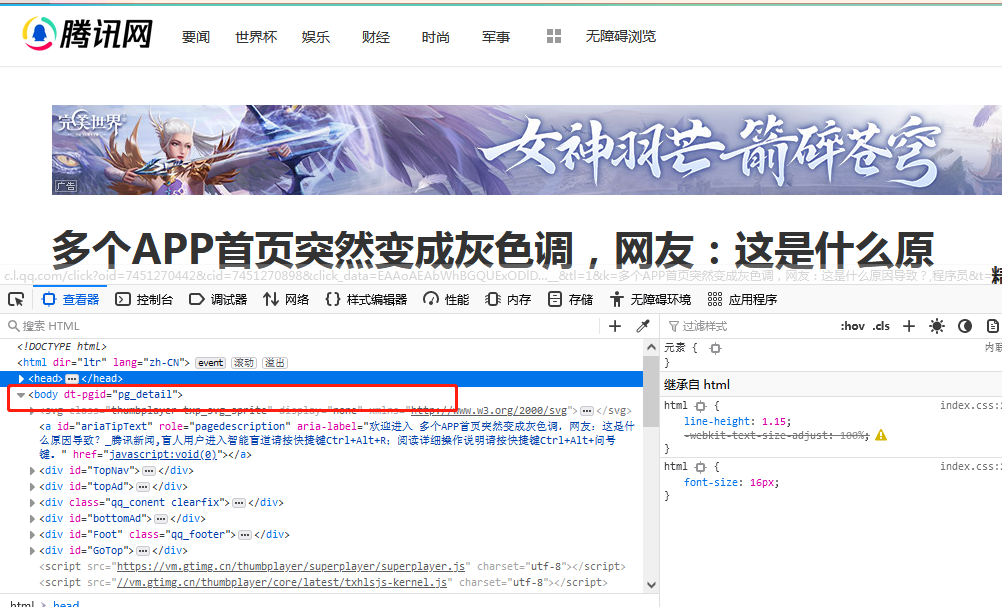Click ellipsis badge in TopNav div
The height and width of the screenshot is (607, 1002).
[149, 471]
